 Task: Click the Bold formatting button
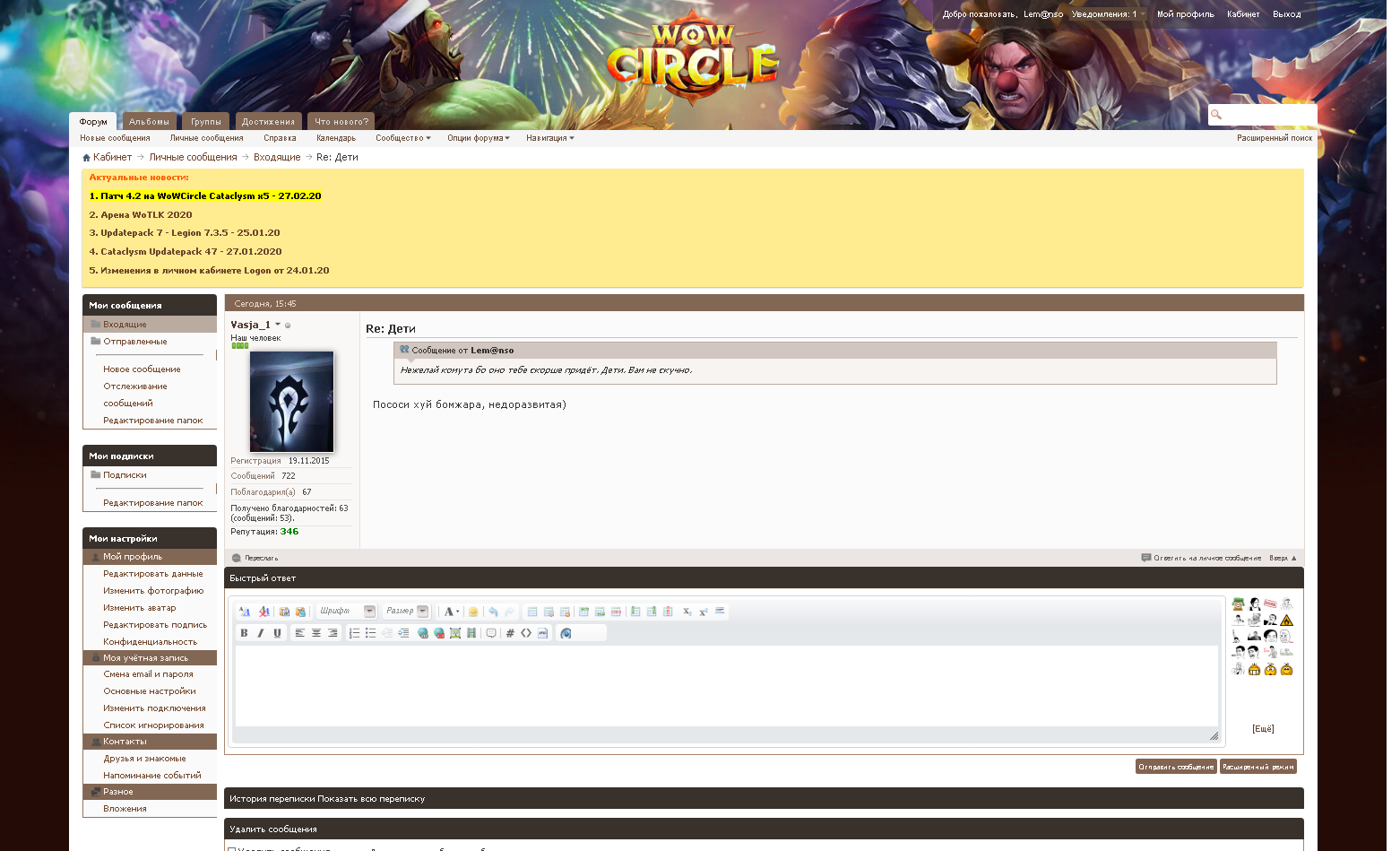(x=244, y=633)
